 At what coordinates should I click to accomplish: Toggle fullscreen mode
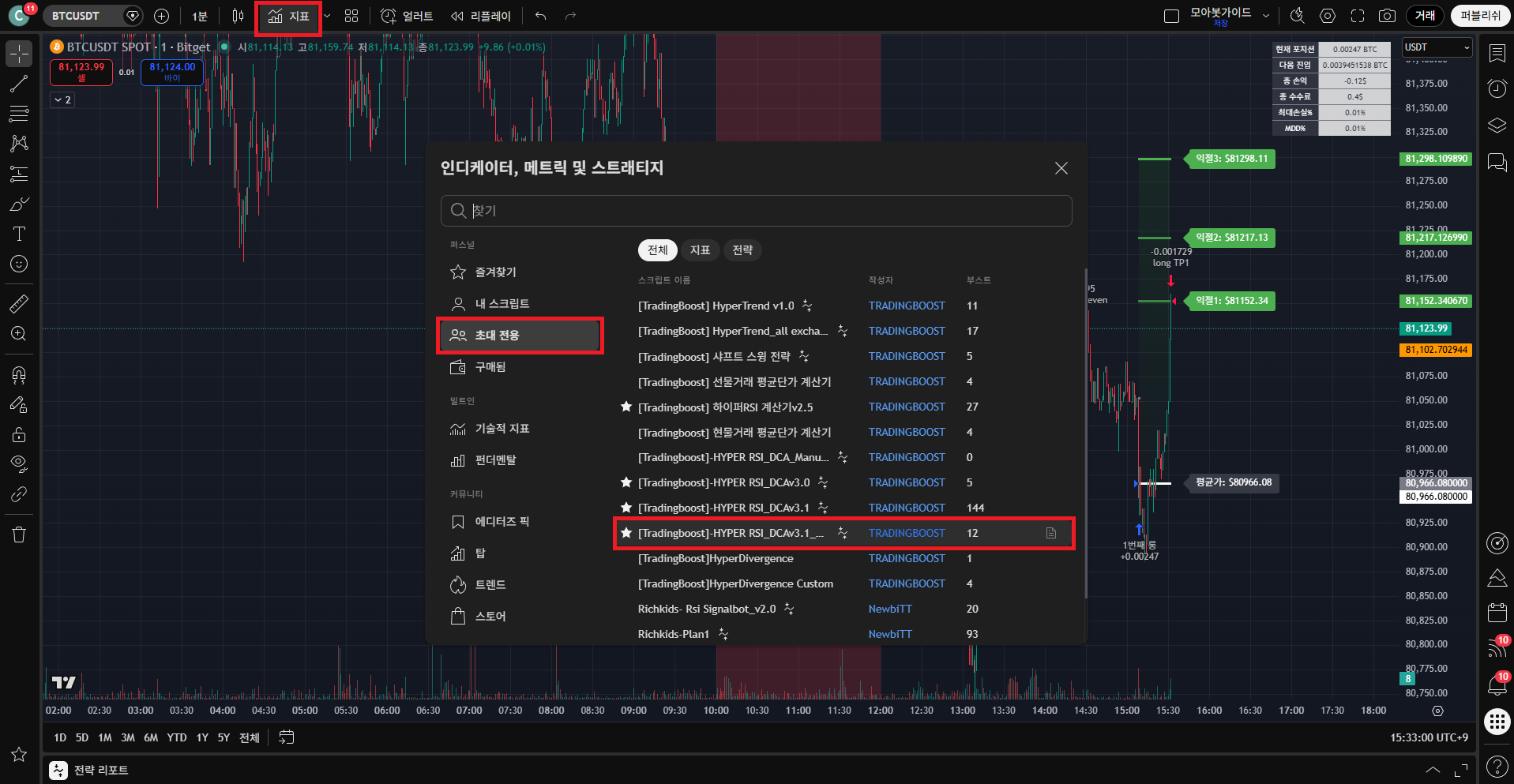[x=1358, y=16]
